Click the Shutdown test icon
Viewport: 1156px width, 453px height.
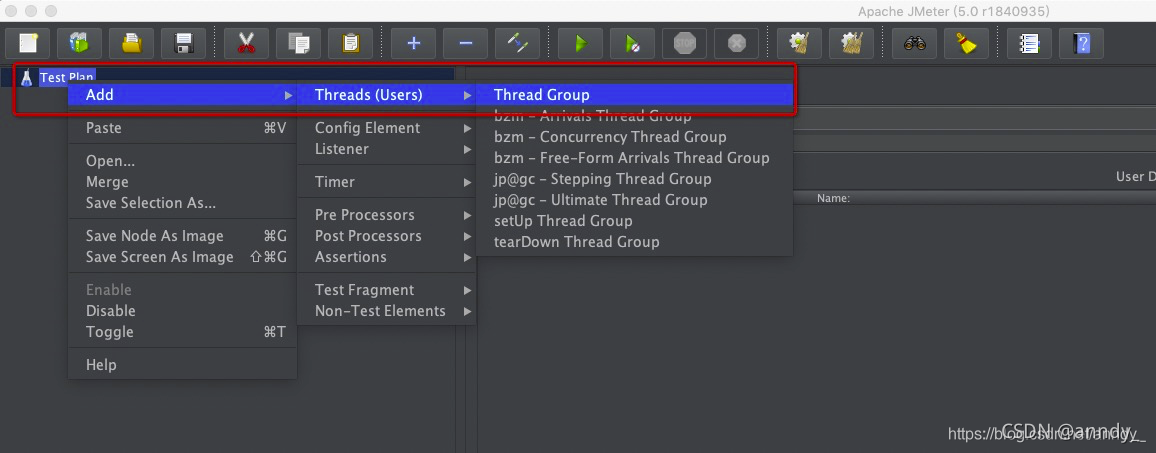pos(737,44)
